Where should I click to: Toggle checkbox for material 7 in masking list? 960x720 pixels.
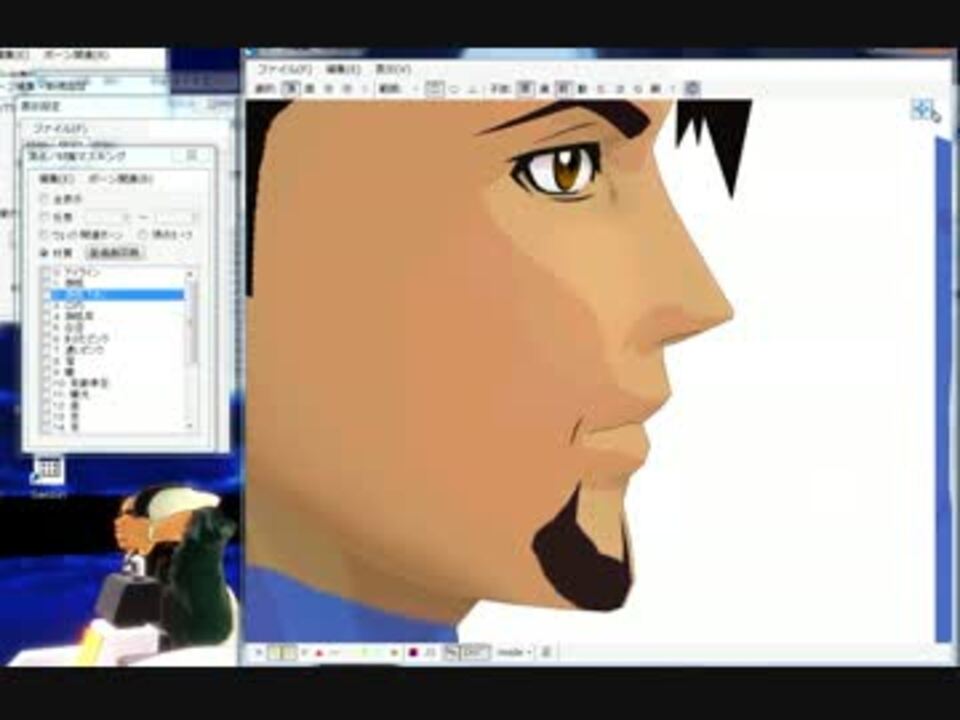pyautogui.click(x=47, y=350)
